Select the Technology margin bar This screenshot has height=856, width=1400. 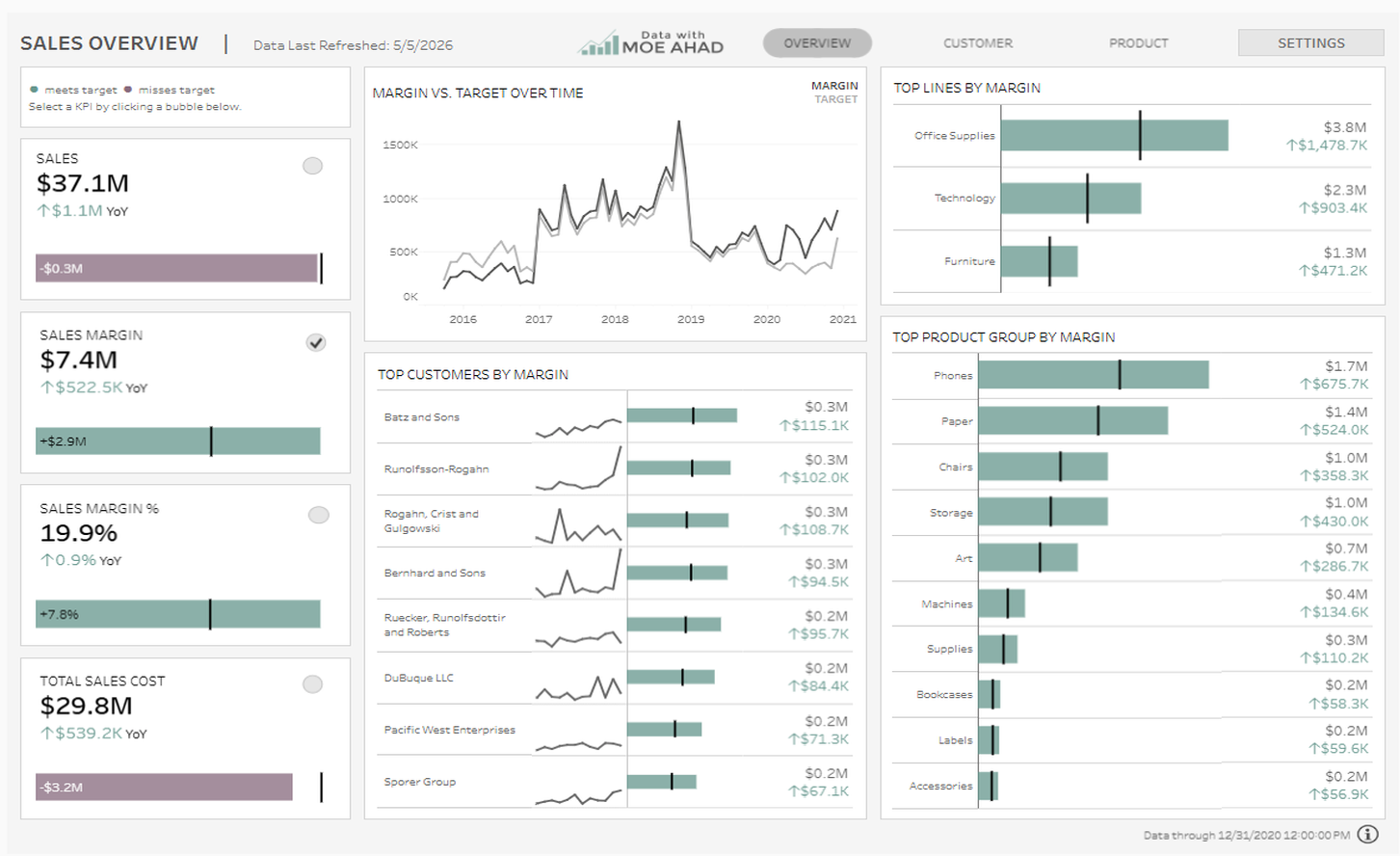[1071, 199]
